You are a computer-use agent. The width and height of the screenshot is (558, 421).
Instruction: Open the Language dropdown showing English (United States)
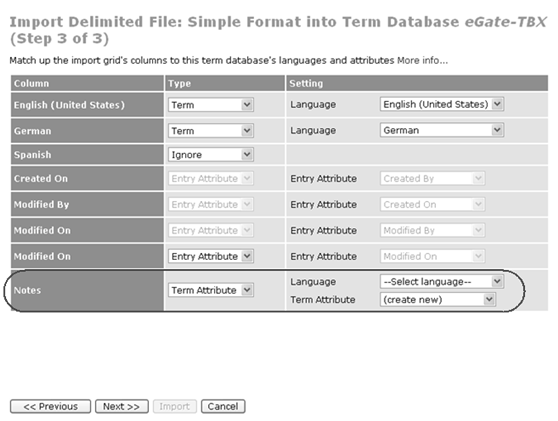coord(442,104)
